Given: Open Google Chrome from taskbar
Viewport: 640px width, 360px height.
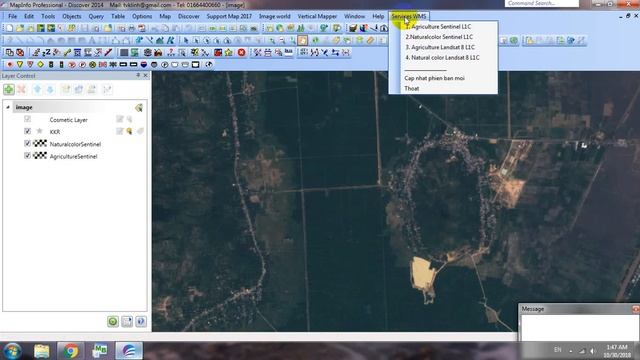Looking at the screenshot, I should click(x=71, y=351).
